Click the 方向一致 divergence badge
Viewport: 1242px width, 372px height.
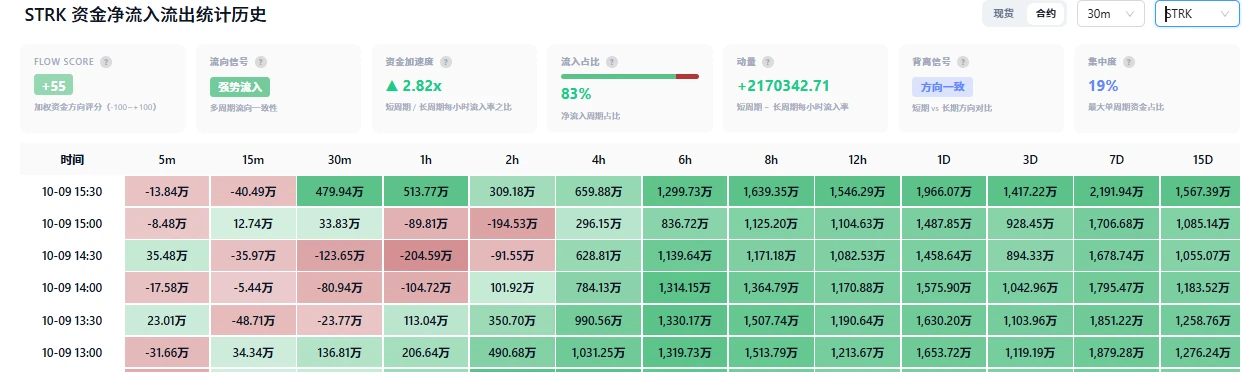pyautogui.click(x=942, y=87)
